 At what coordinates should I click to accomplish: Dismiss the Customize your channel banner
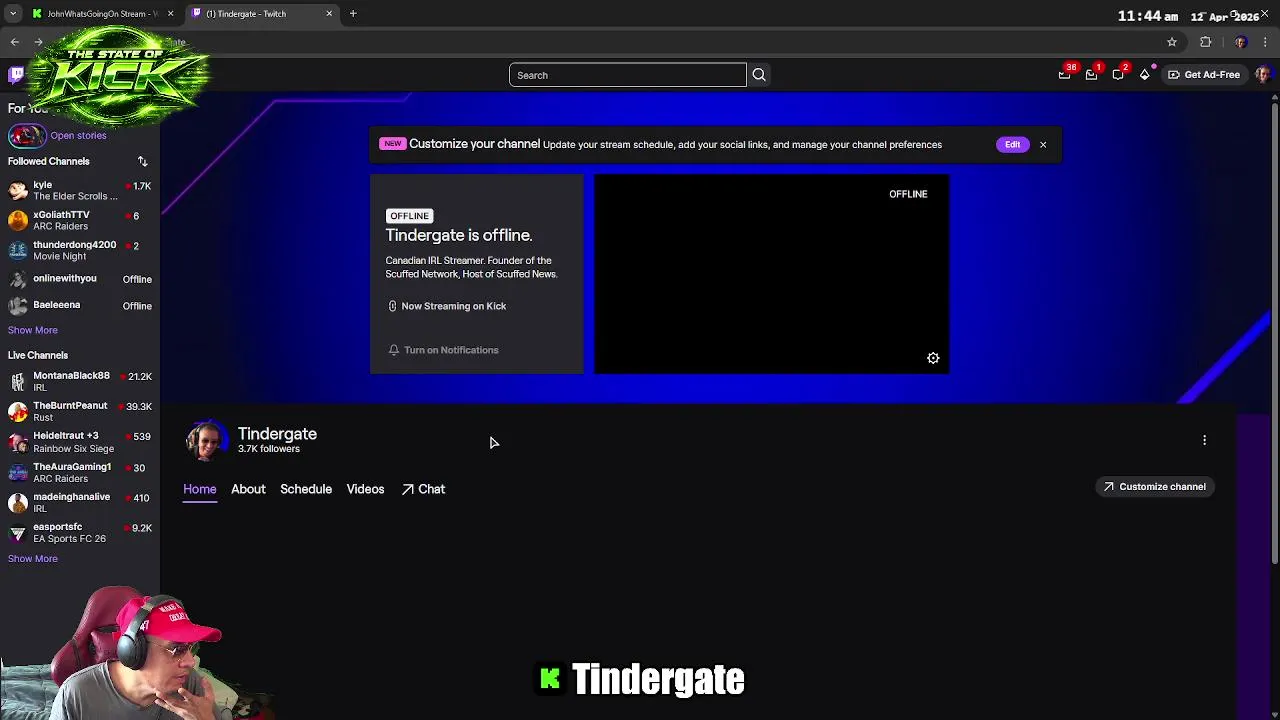1043,144
